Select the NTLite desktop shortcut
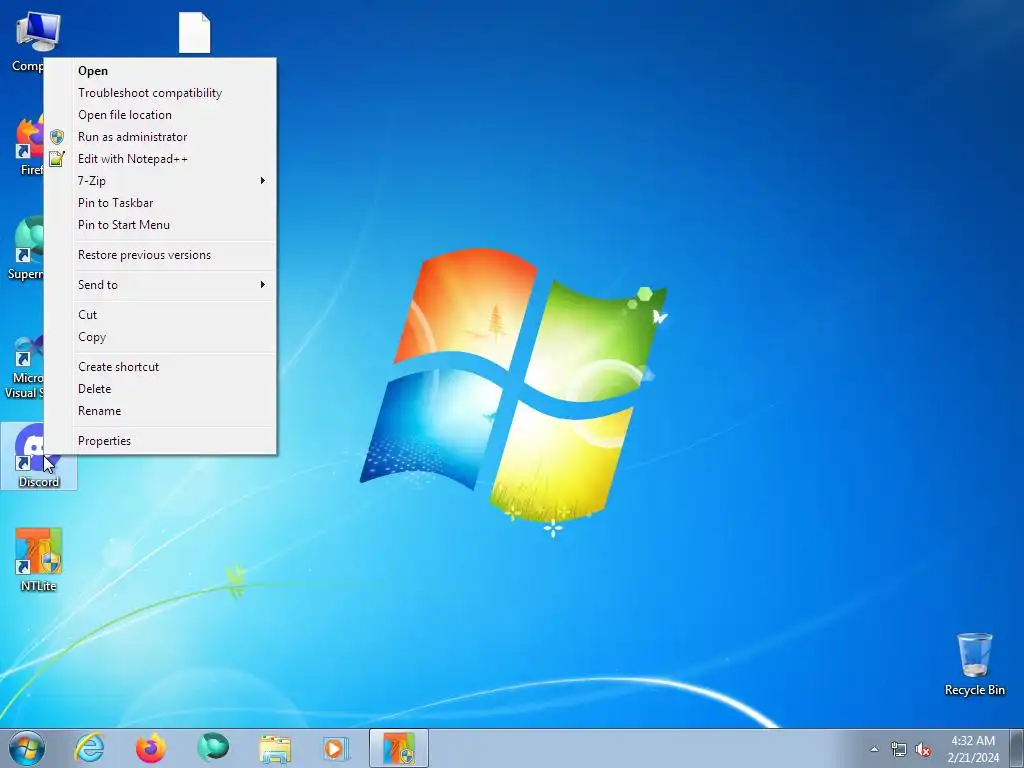Screen dimensions: 1024x768 click(x=39, y=560)
